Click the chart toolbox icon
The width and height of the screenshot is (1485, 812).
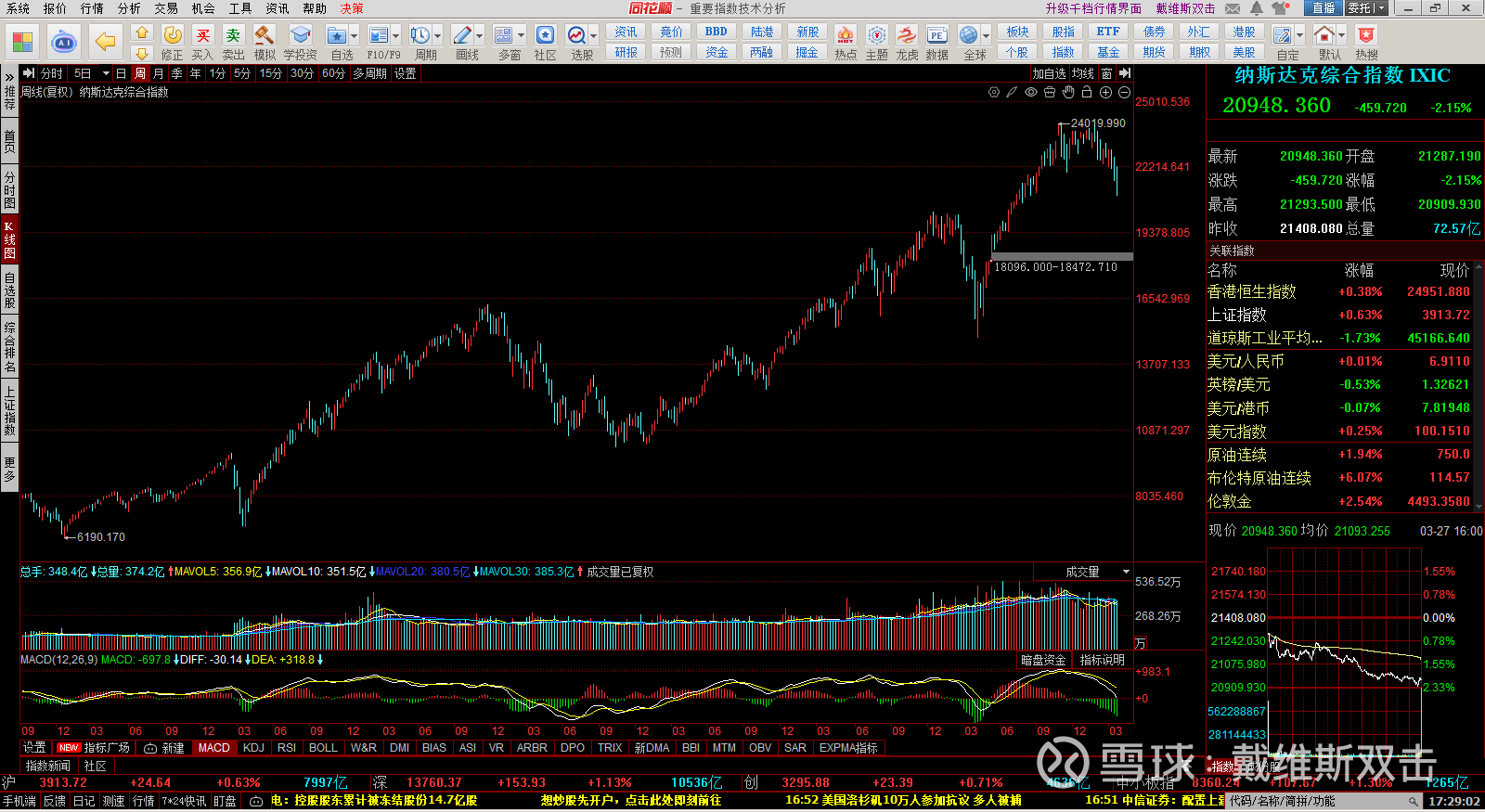[x=1050, y=92]
